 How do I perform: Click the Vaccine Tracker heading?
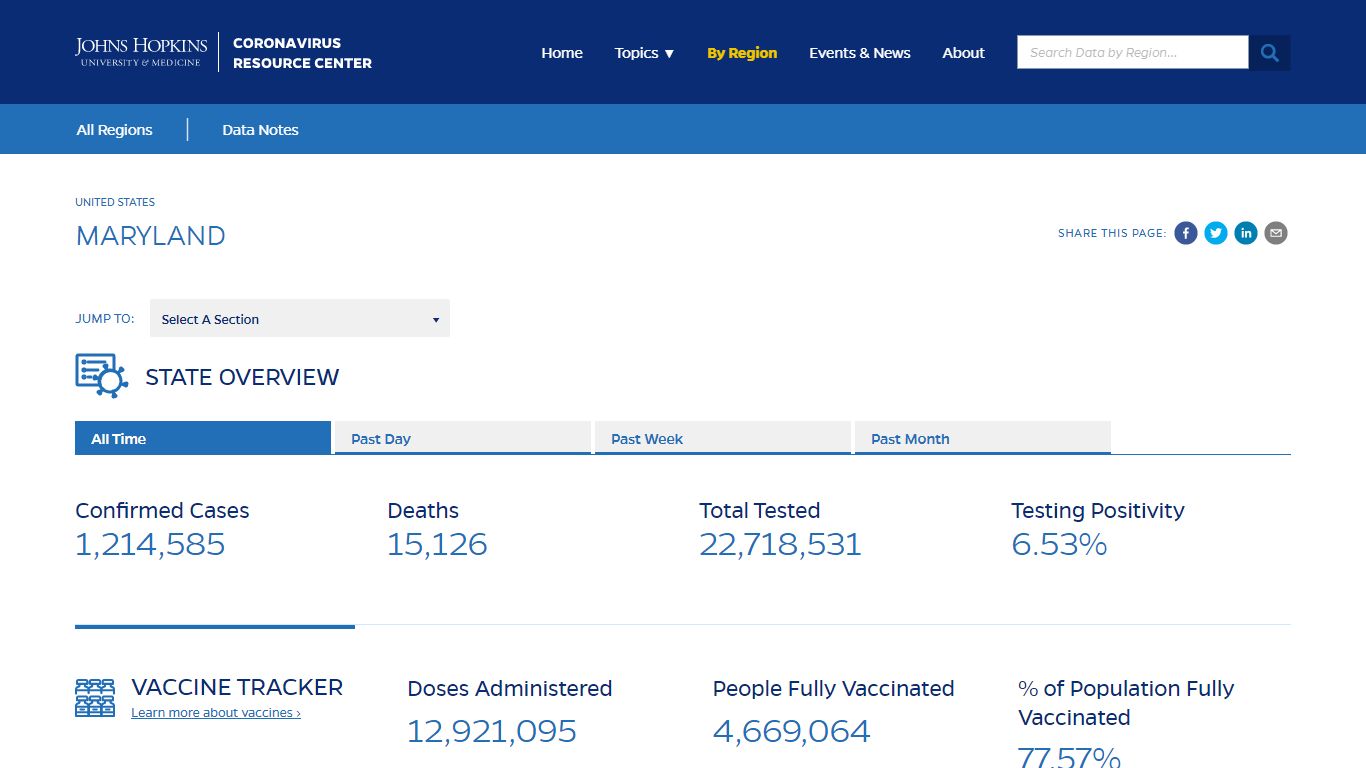[x=237, y=688]
